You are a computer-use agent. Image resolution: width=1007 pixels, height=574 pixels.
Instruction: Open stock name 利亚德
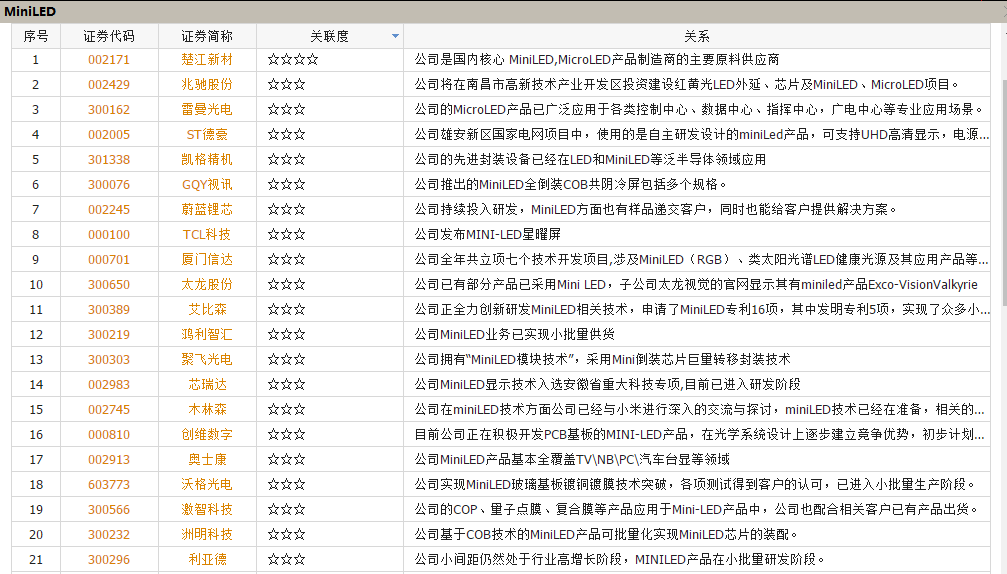[x=207, y=561]
